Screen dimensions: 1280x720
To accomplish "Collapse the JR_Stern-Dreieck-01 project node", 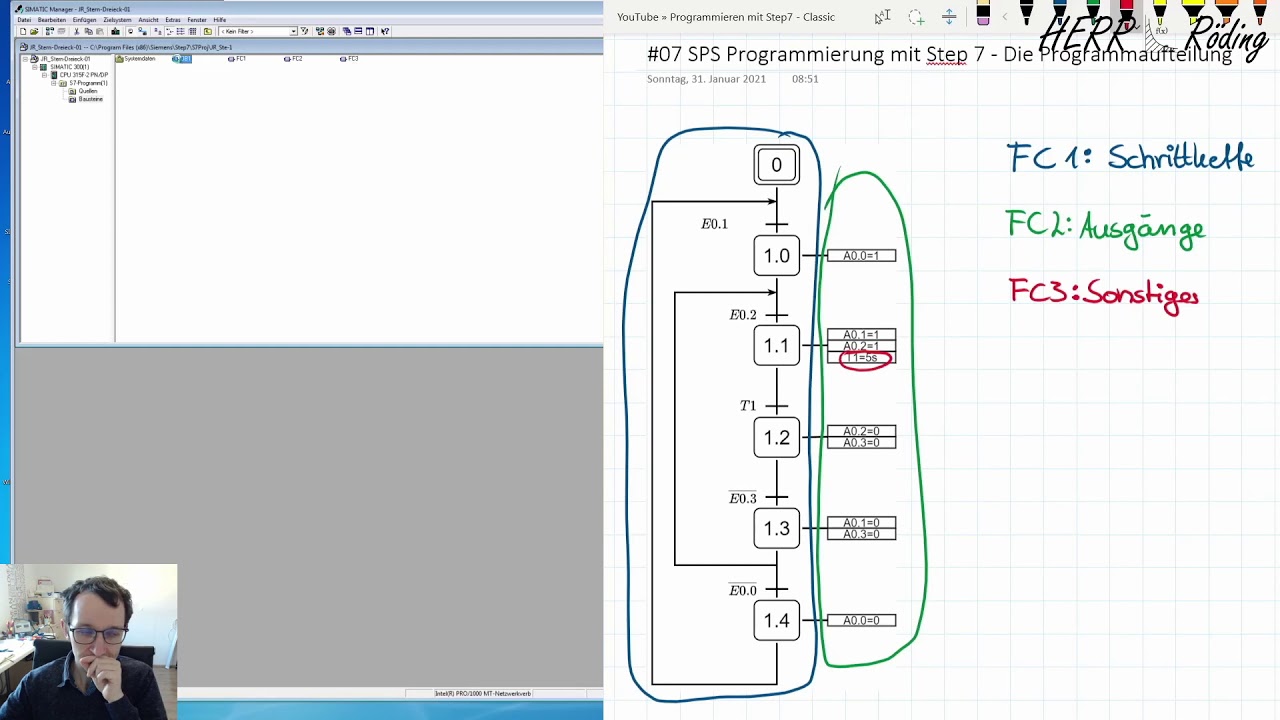I will (x=25, y=59).
